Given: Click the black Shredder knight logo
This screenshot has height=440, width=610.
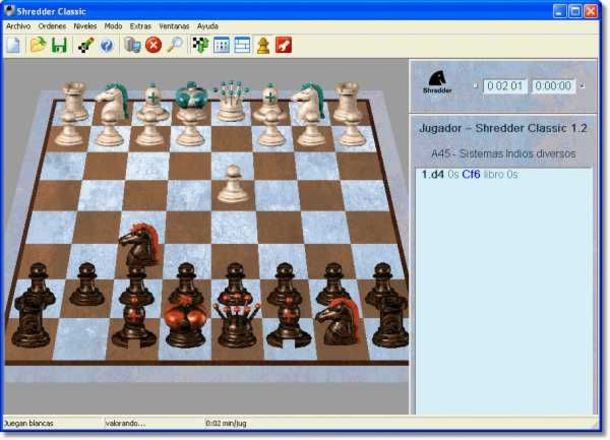Looking at the screenshot, I should pos(437,82).
